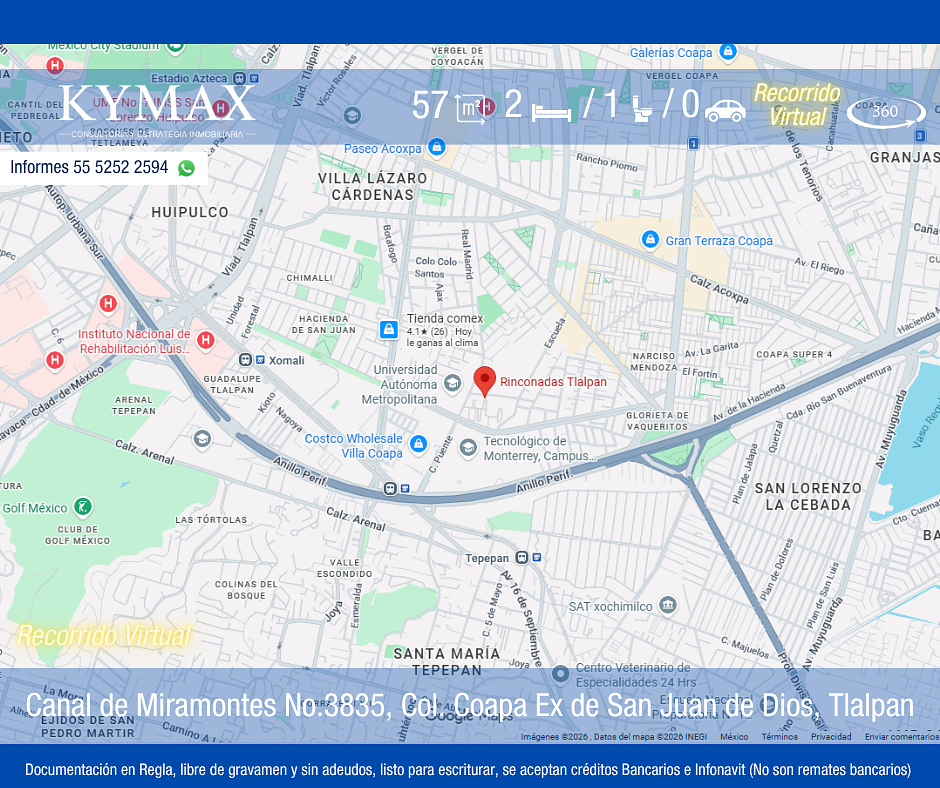This screenshot has height=788, width=940.
Task: Click the Costco Wholesale Villa Coapa label
Action: [x=354, y=446]
